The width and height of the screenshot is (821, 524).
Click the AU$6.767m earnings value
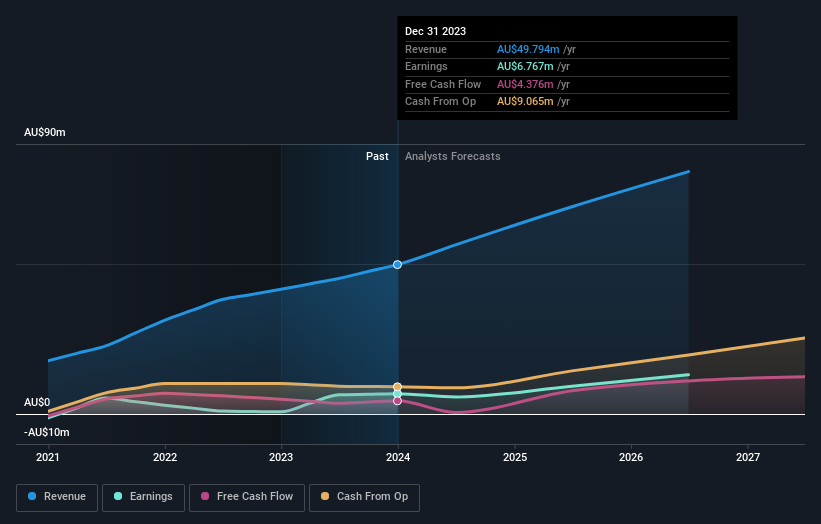pos(525,66)
